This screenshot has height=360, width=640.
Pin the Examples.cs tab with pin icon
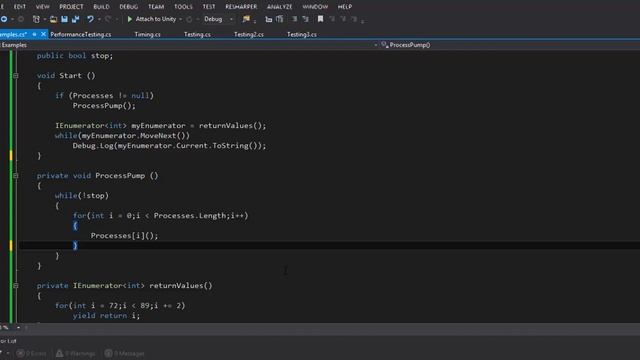(x=35, y=34)
